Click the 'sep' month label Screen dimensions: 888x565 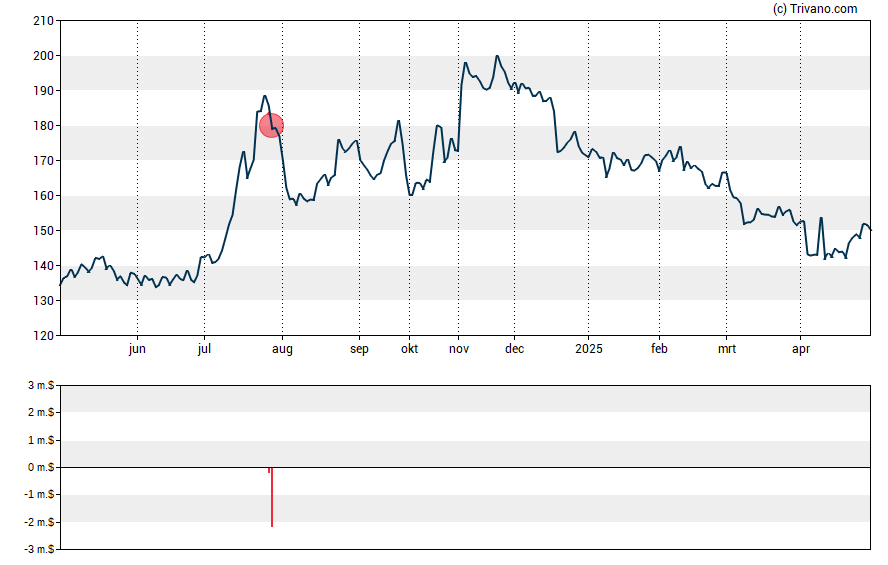click(359, 349)
